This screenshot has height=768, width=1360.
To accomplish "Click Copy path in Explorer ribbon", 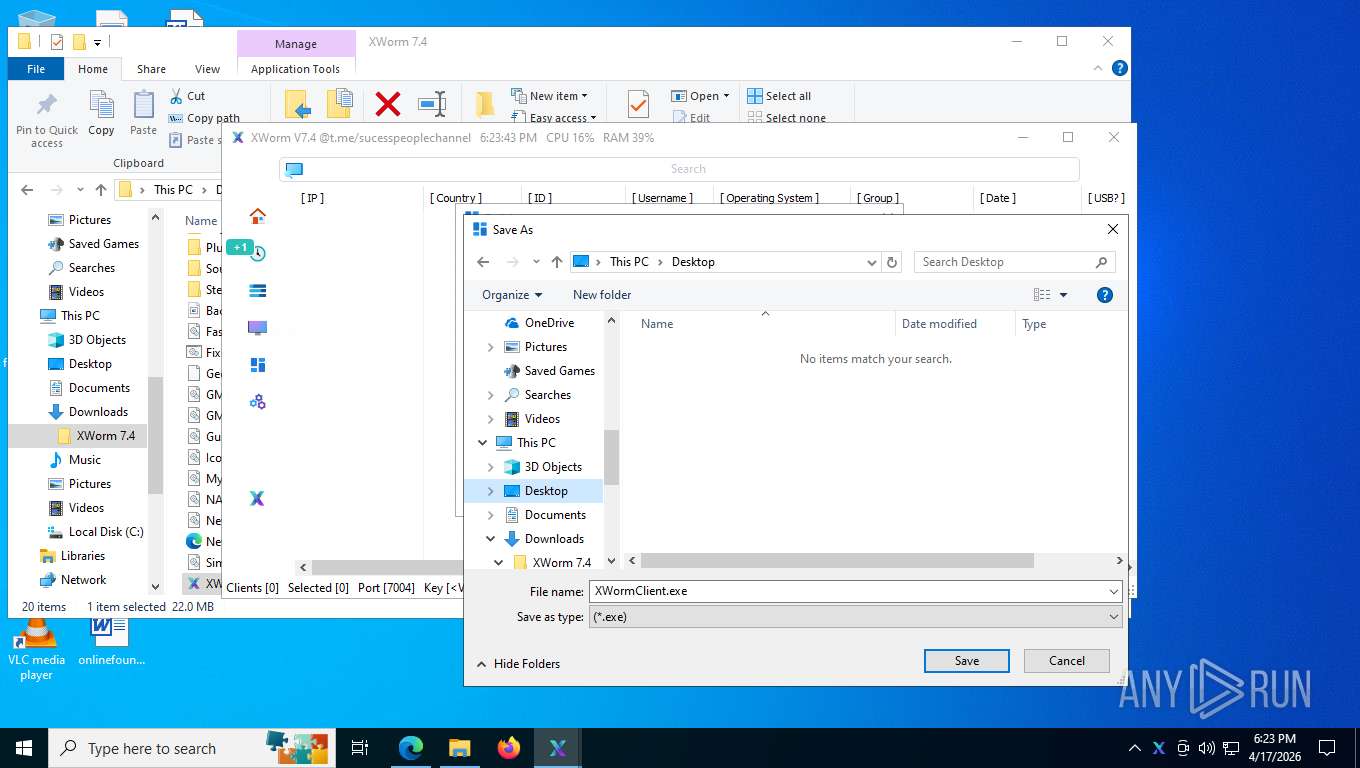I will (x=203, y=118).
